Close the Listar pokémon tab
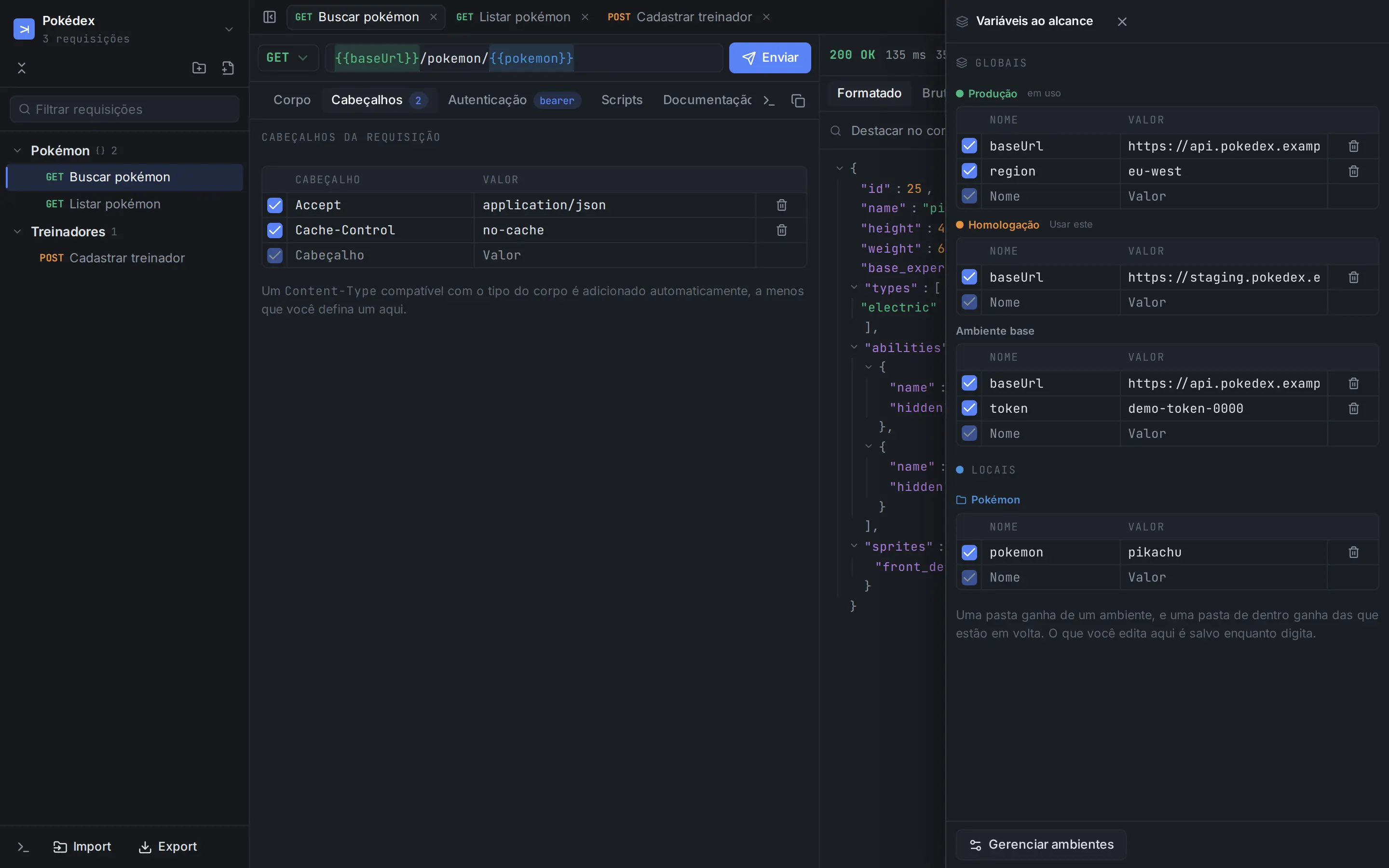This screenshot has width=1389, height=868. coord(585,17)
